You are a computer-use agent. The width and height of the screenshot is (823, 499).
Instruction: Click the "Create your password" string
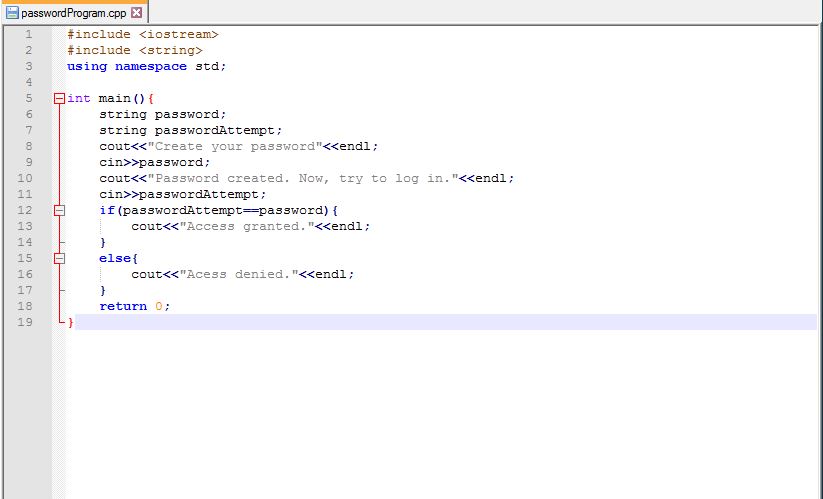(x=235, y=146)
